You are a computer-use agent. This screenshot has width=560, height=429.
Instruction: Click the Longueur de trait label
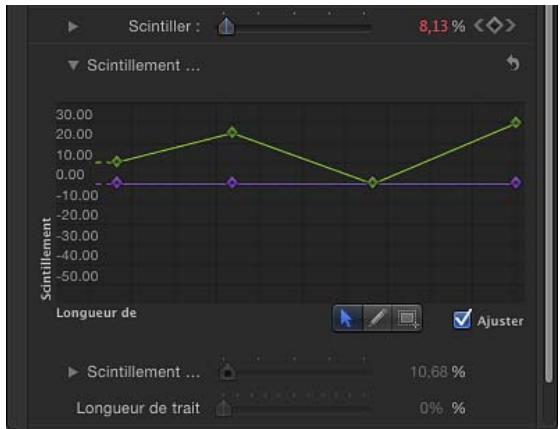pos(138,408)
